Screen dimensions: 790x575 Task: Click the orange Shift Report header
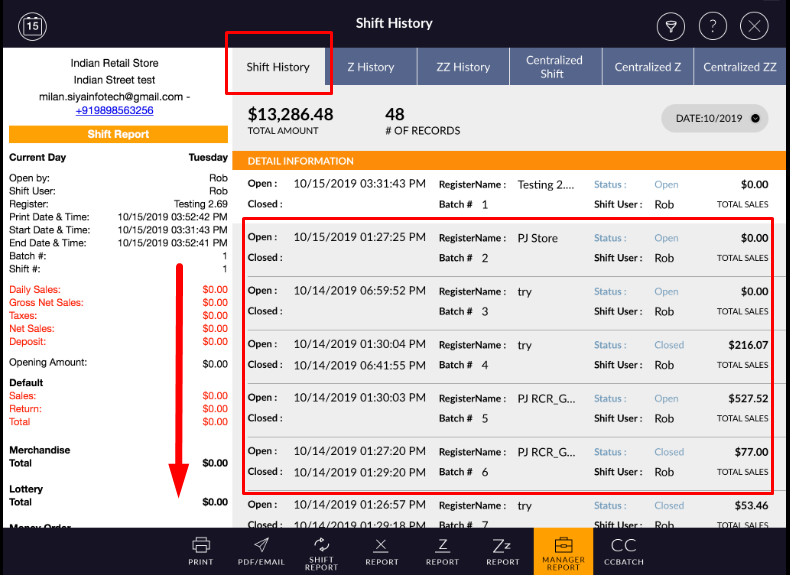click(x=118, y=134)
